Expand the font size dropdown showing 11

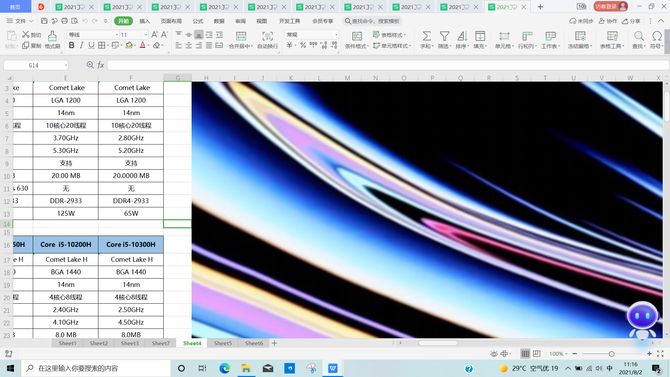click(146, 35)
